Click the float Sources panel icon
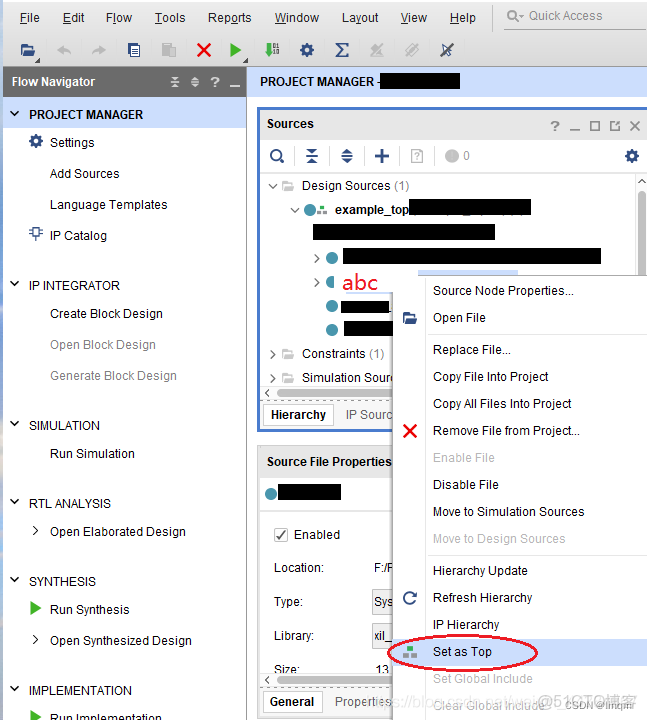This screenshot has width=647, height=720. tap(614, 125)
